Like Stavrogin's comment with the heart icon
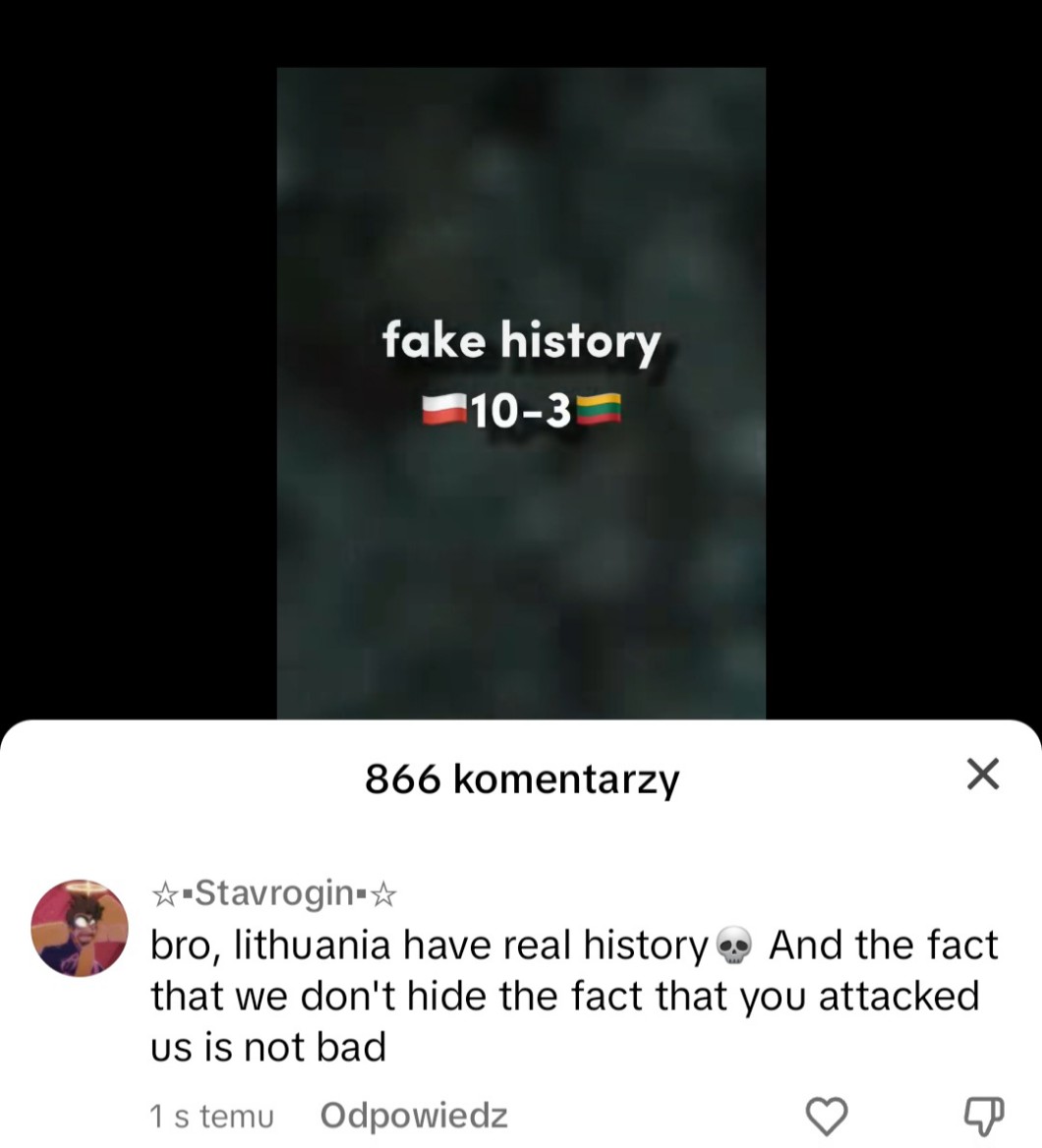 [827, 1117]
